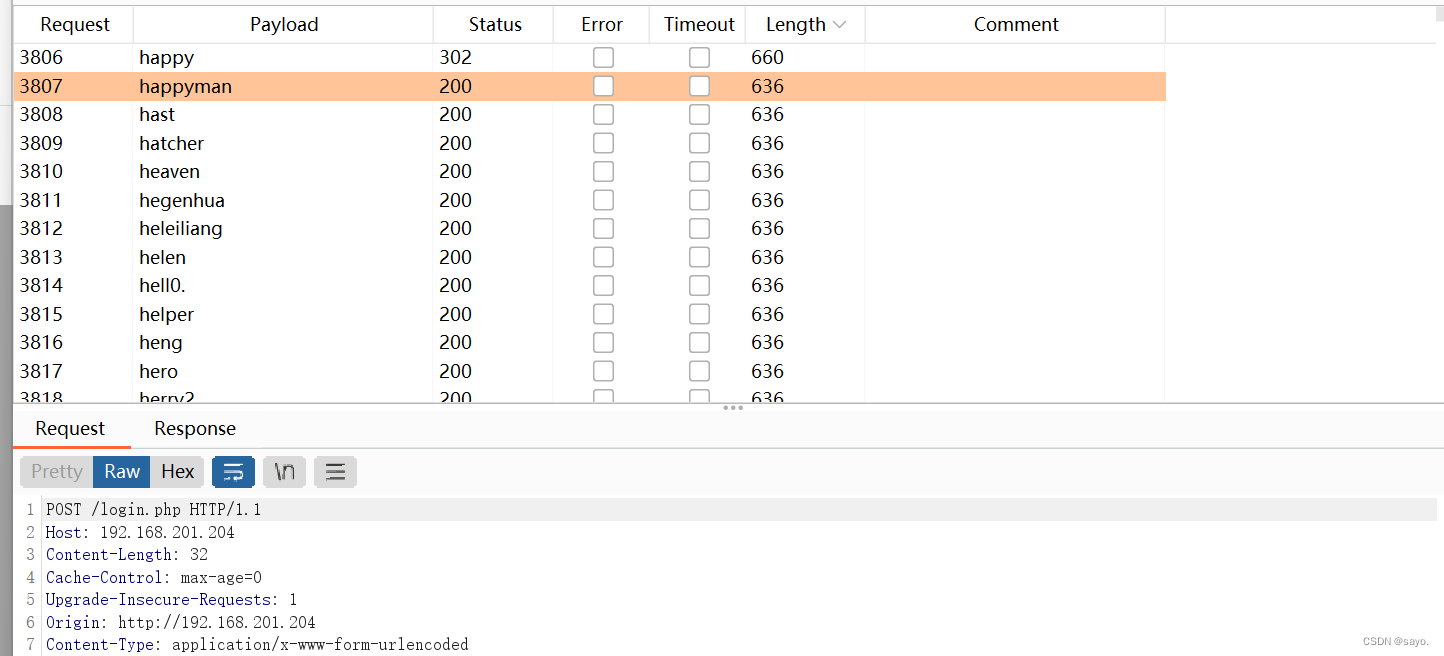This screenshot has height=656, width=1444.
Task: Select the Request tab
Action: 70,429
